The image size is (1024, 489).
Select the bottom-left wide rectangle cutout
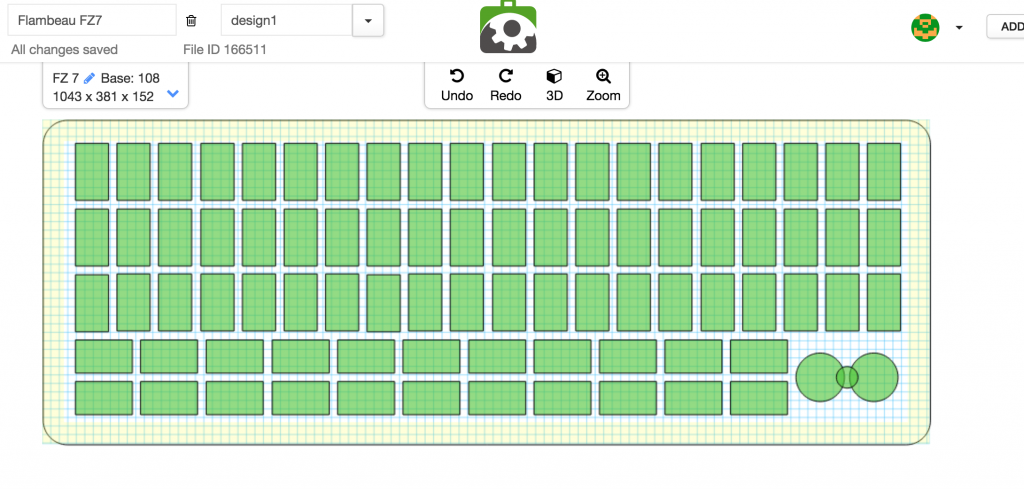click(103, 398)
